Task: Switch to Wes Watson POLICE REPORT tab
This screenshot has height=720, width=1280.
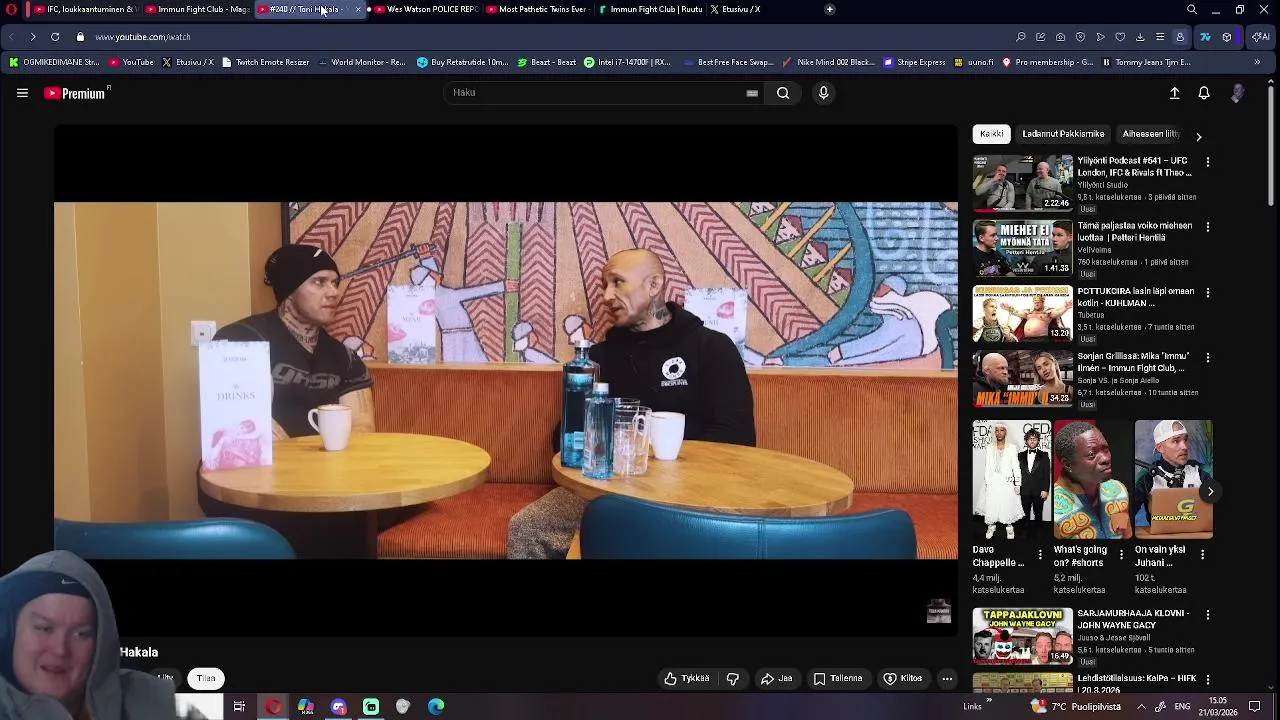Action: tap(425, 9)
